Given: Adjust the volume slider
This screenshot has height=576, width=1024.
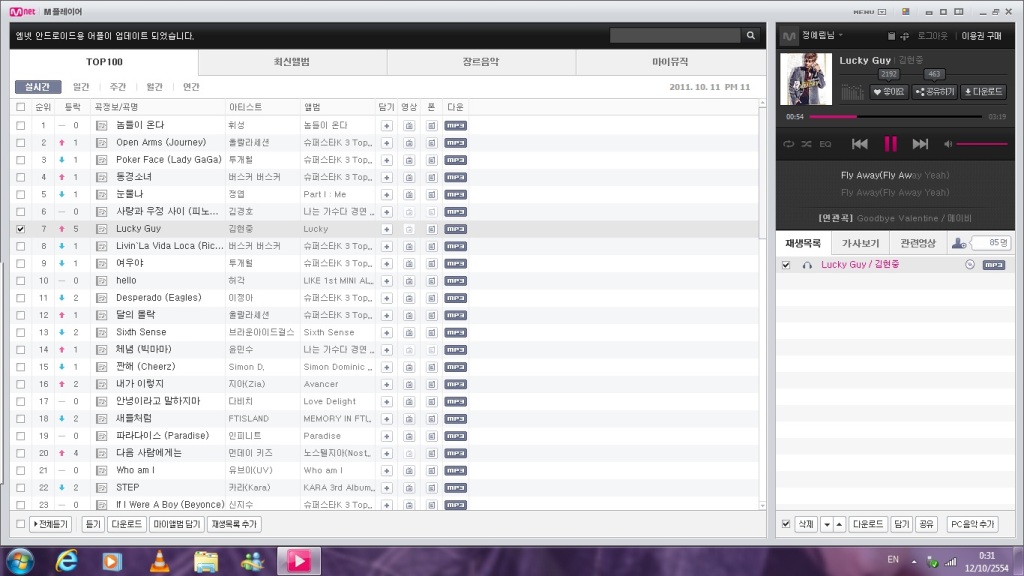Looking at the screenshot, I should (982, 144).
